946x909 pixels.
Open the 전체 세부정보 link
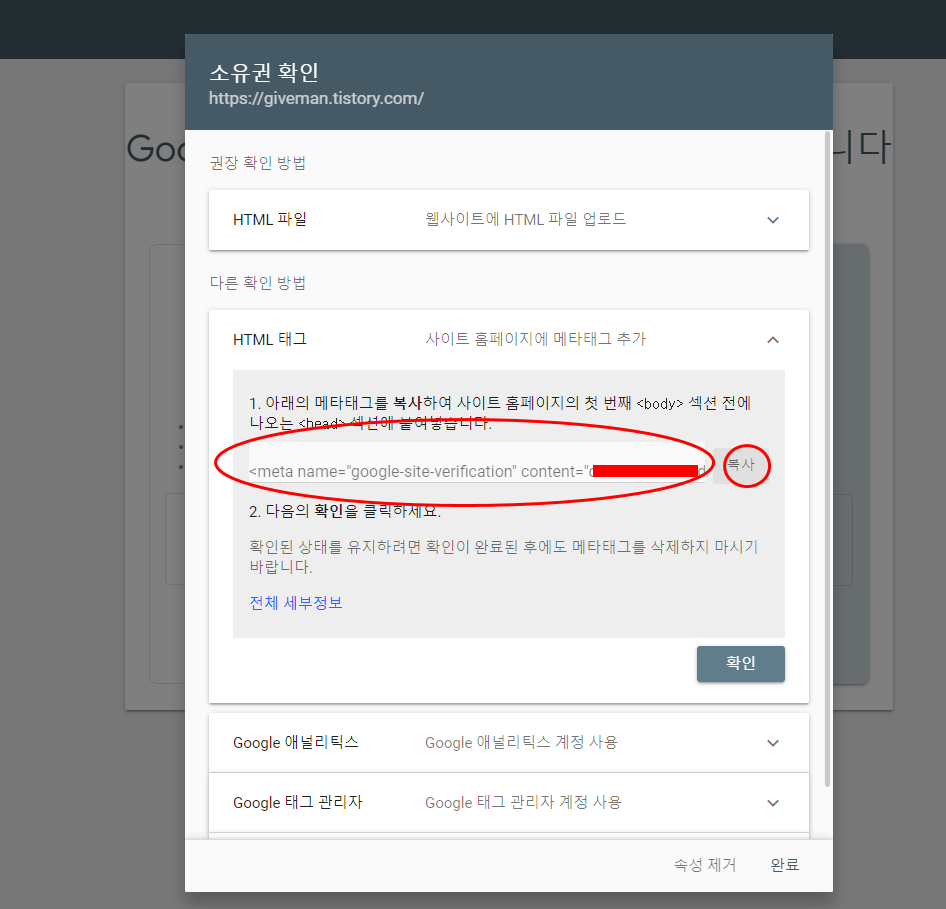click(296, 603)
